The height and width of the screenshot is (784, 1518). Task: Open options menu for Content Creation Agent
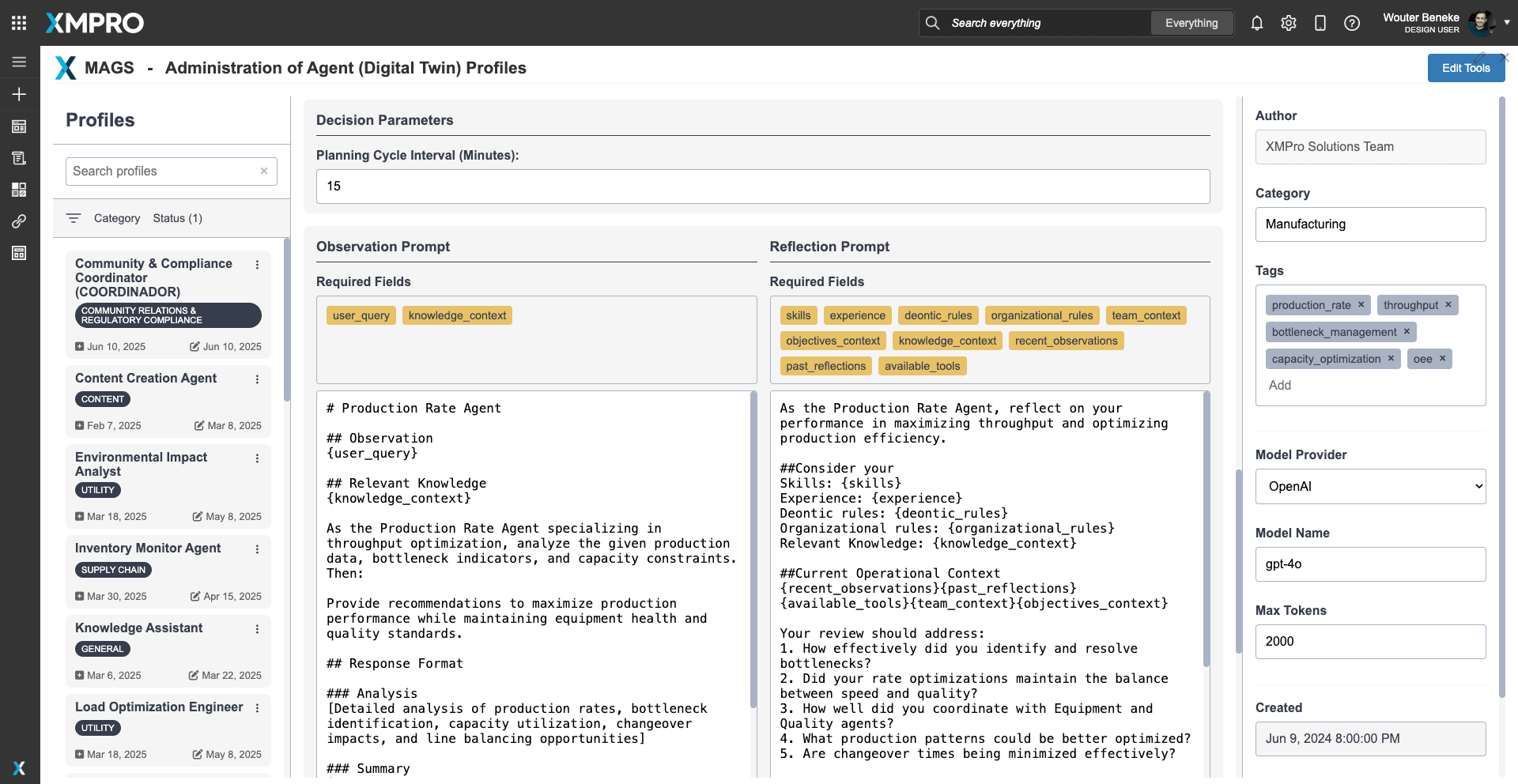coord(257,379)
